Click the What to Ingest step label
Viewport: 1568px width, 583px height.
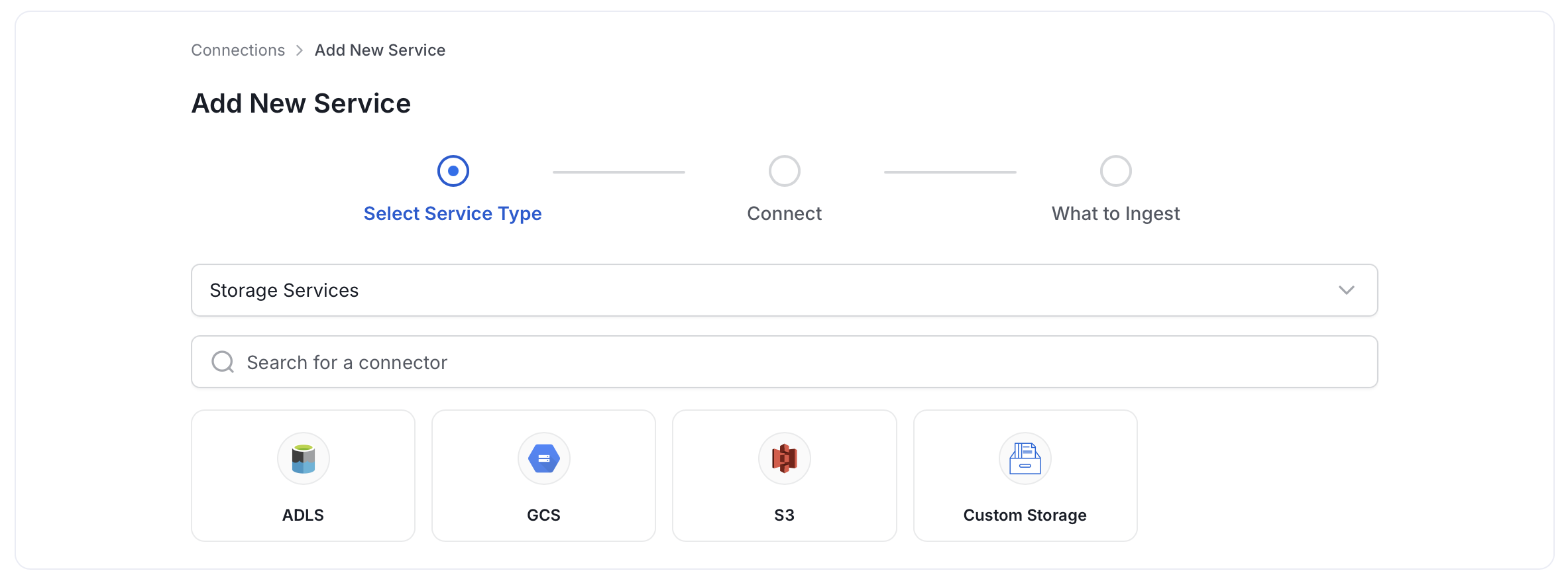pos(1116,213)
